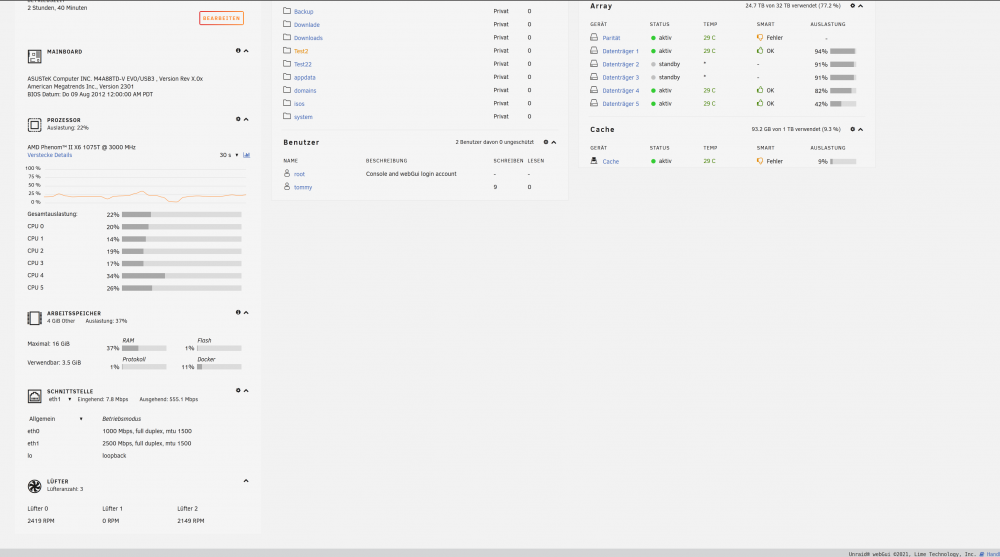Viewport: 1000px width, 557px height.
Task: Click the Datenträger 5 active status dot
Action: pos(653,103)
